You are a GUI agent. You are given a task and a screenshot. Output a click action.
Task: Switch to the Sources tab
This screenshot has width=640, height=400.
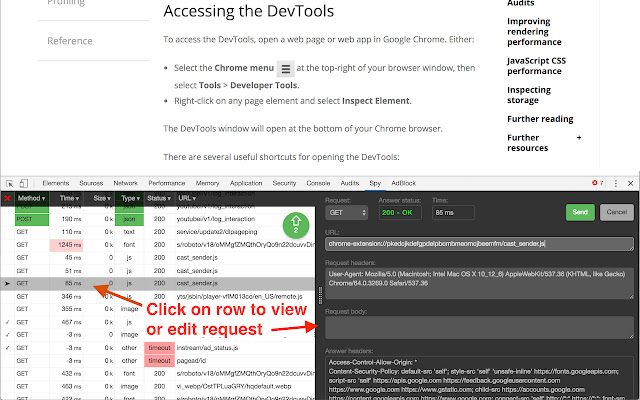(x=91, y=183)
